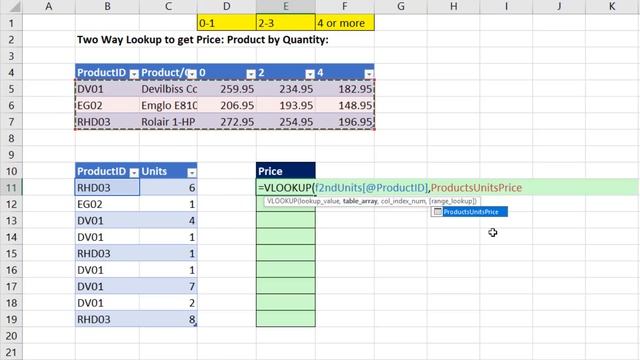Click the table icon beside ProductsUnitsPrice suggestion
640x360 pixels.
tap(438, 211)
